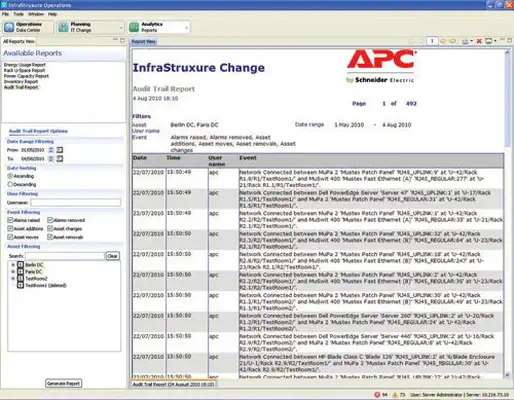Open the Tools menu

pyautogui.click(x=19, y=14)
